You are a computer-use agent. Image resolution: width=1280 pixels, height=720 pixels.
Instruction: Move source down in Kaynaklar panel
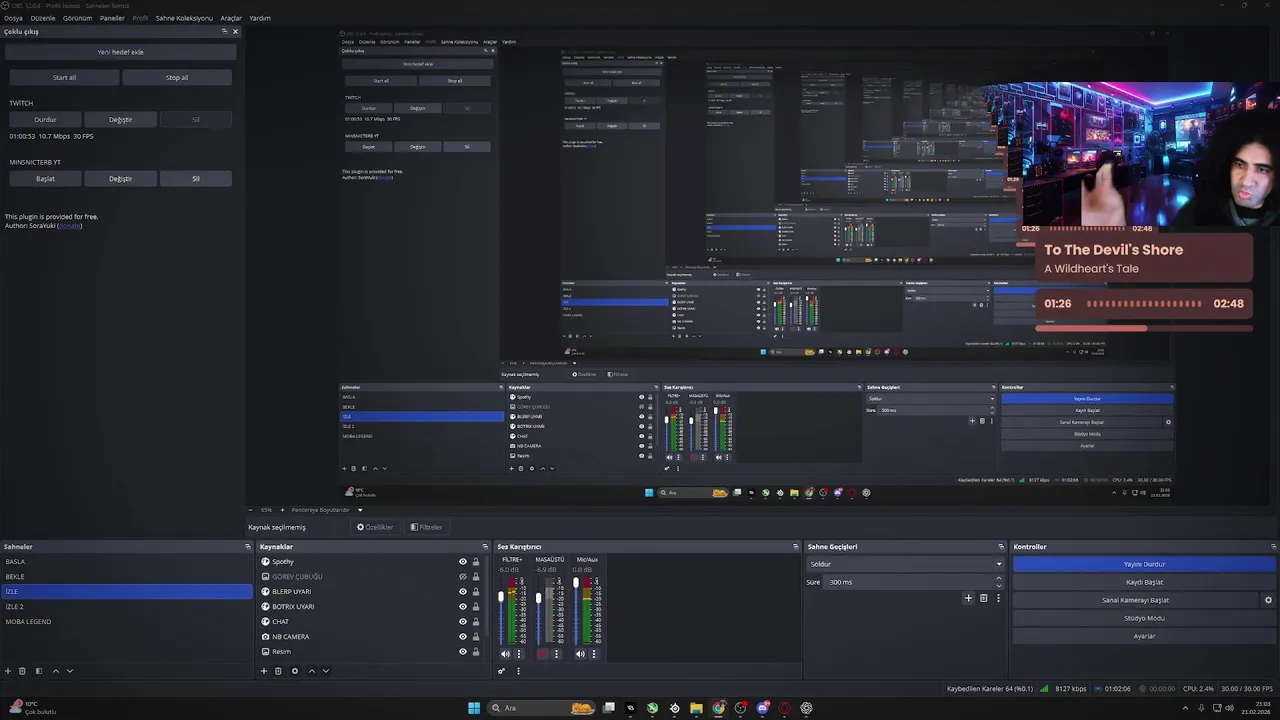(x=326, y=671)
